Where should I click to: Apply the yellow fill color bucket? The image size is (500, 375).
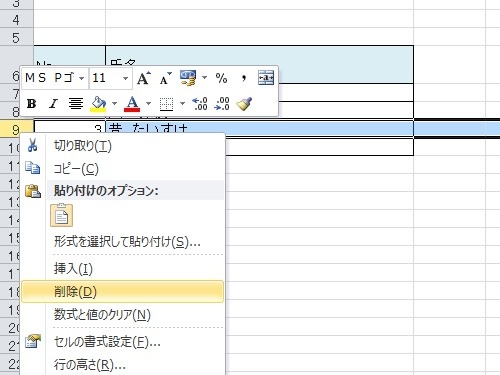99,104
